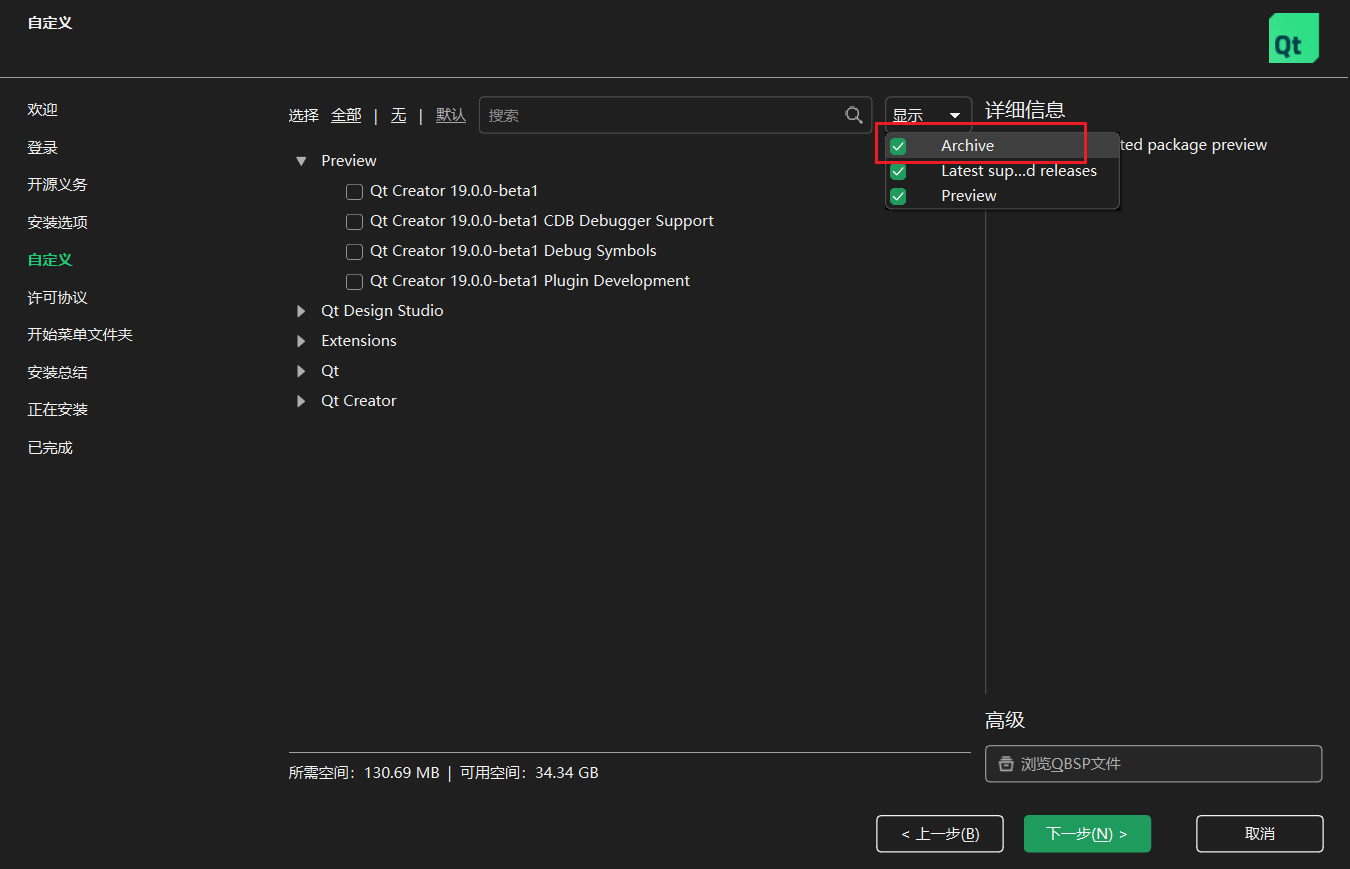This screenshot has width=1350, height=869.
Task: Click 正在安装 step in sidebar
Action: pyautogui.click(x=58, y=410)
